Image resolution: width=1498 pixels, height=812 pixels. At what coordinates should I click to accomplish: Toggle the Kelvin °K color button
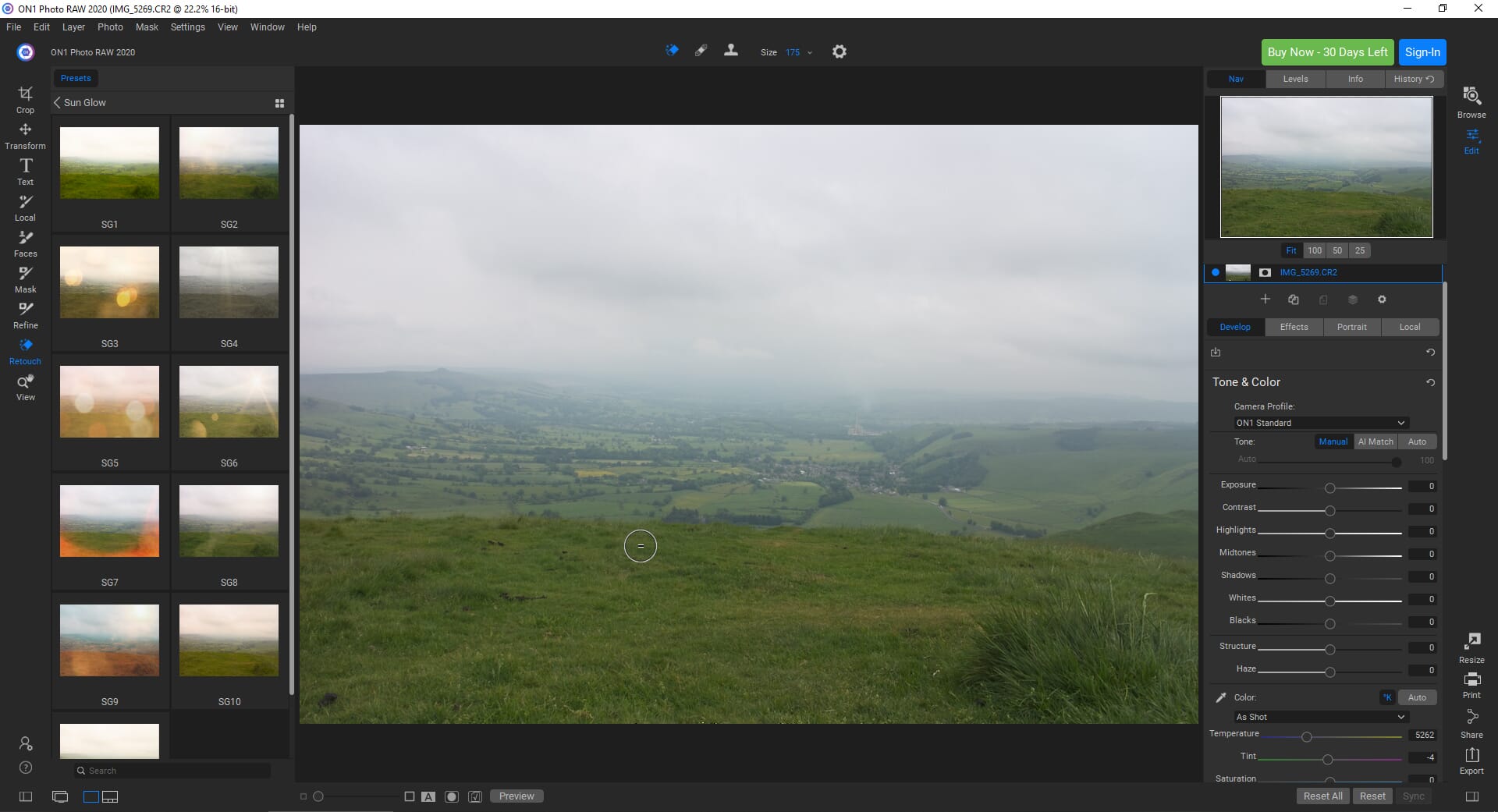1387,697
